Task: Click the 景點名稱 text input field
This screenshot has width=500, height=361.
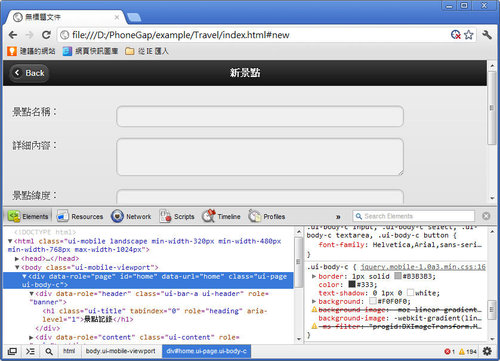Action: tap(260, 116)
